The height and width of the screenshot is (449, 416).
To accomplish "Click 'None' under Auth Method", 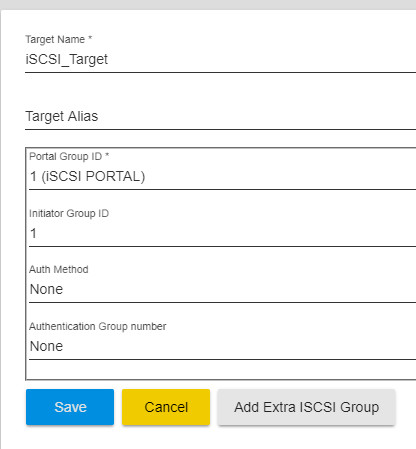I will click(46, 289).
